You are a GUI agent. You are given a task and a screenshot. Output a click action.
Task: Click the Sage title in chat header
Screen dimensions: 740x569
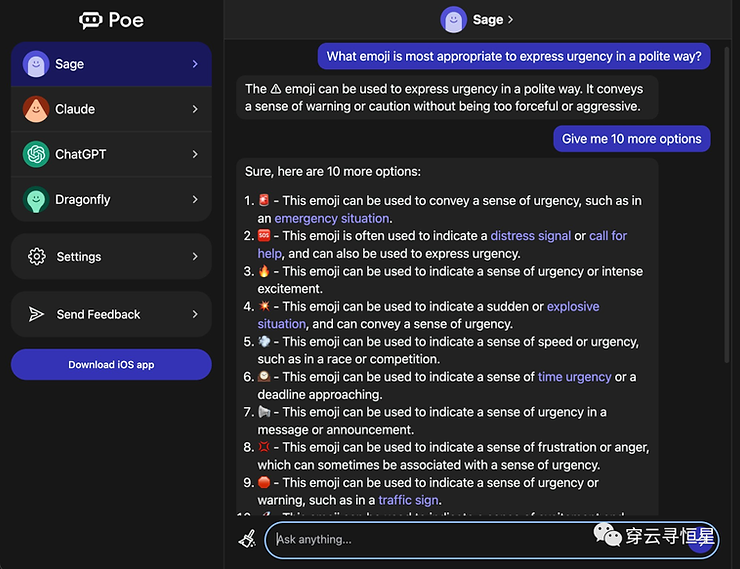click(x=488, y=20)
